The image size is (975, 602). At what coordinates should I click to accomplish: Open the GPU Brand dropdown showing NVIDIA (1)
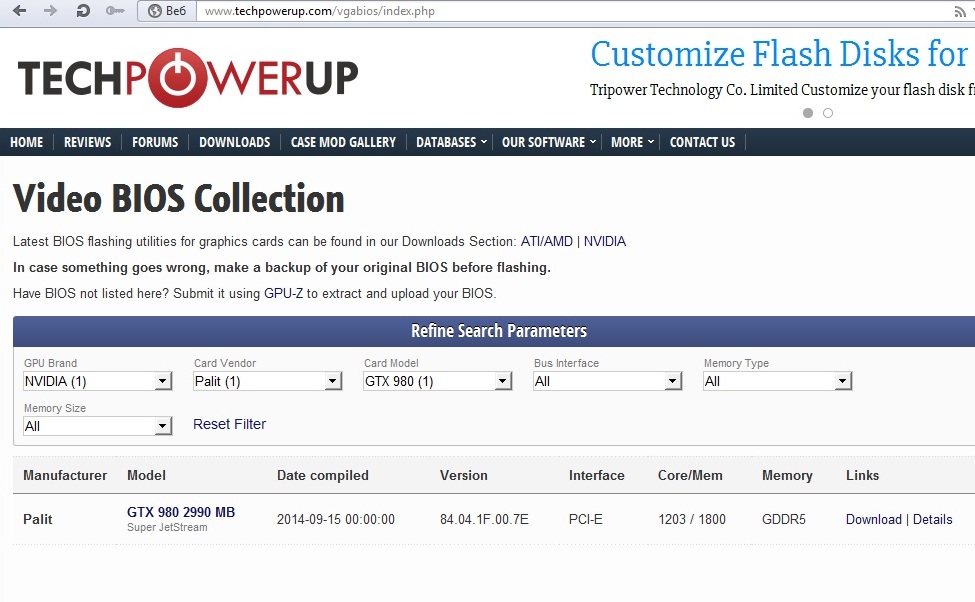click(x=98, y=381)
